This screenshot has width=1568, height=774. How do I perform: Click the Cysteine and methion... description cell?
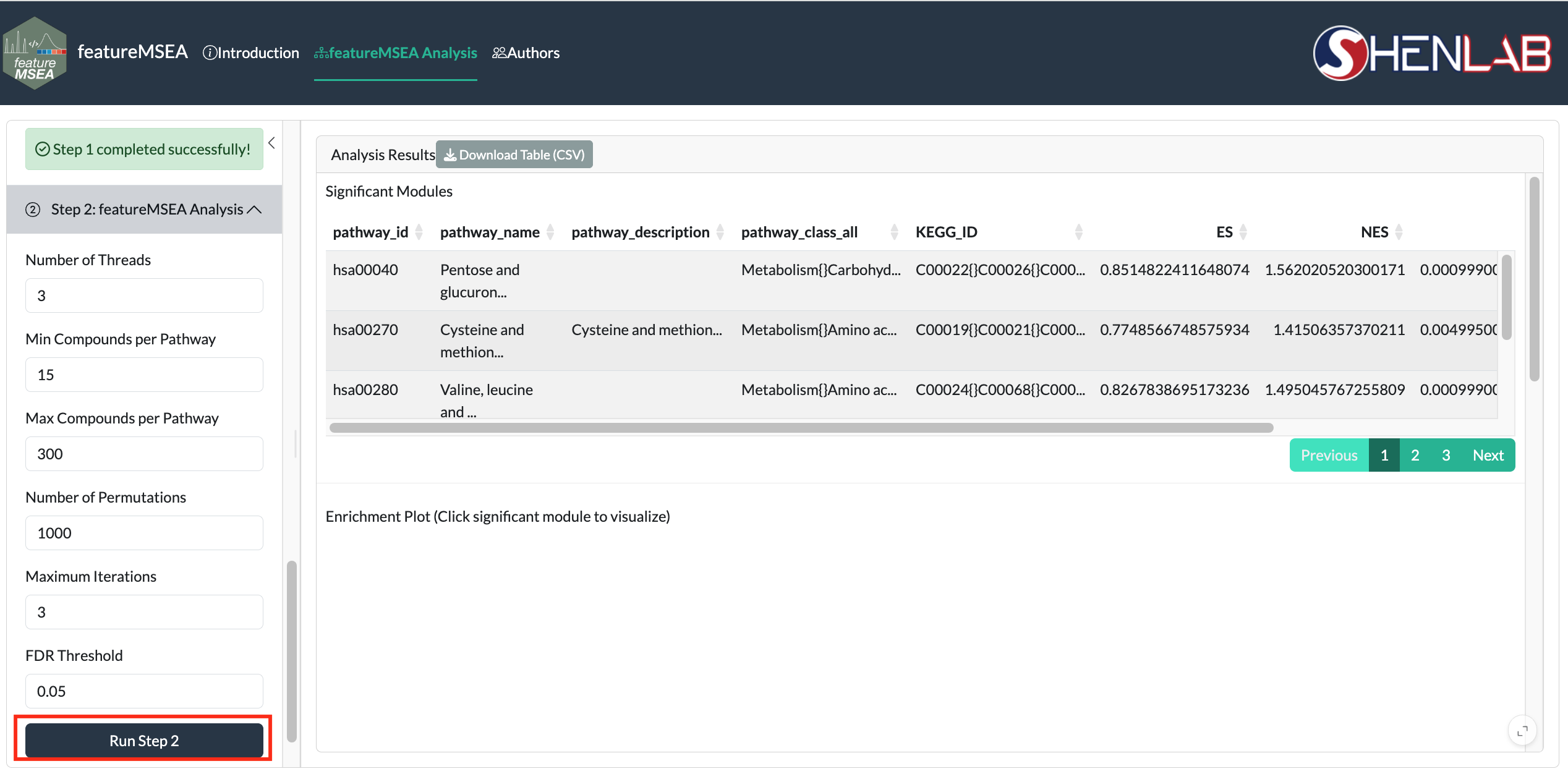pos(647,330)
